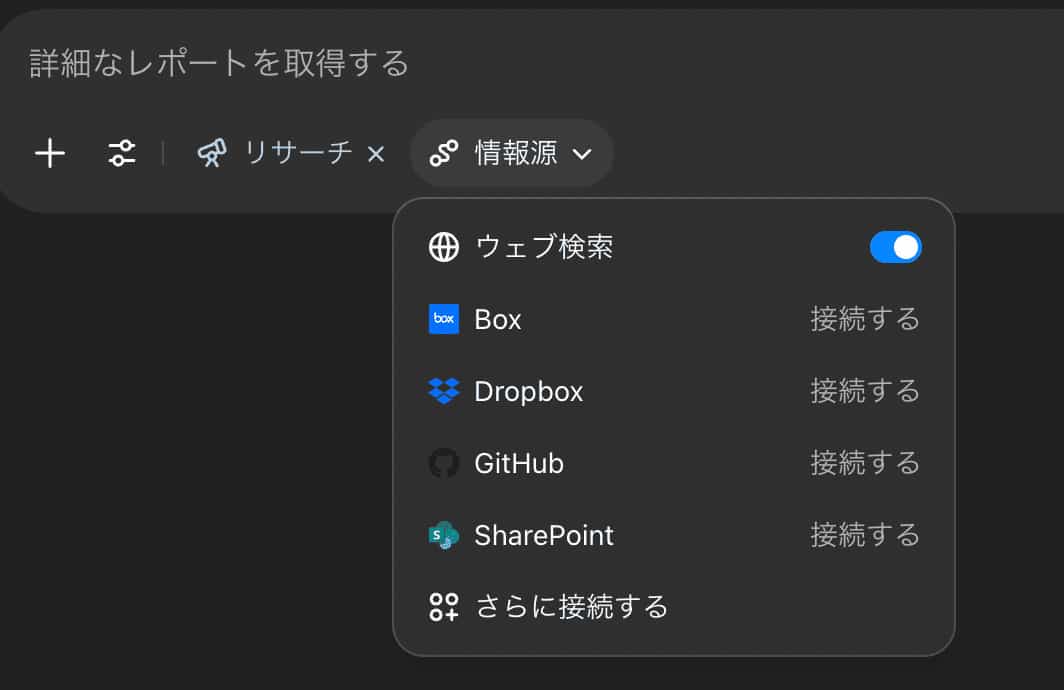Click the 情報源 button label
1064x690 pixels.
click(516, 153)
